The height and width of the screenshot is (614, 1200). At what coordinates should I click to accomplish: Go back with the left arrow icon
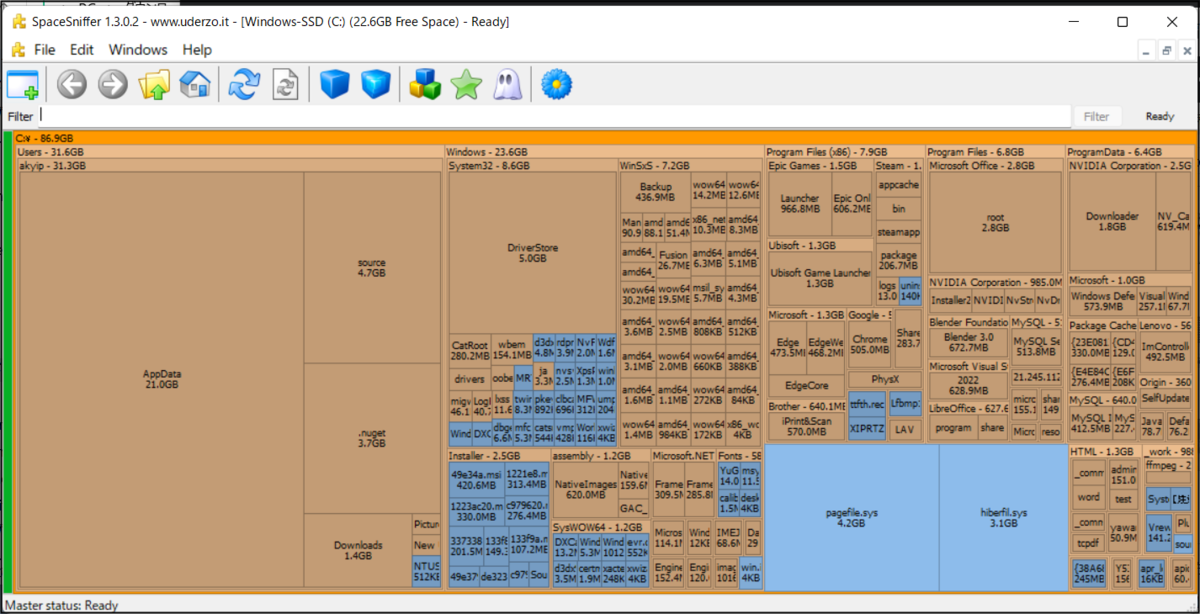coord(71,85)
